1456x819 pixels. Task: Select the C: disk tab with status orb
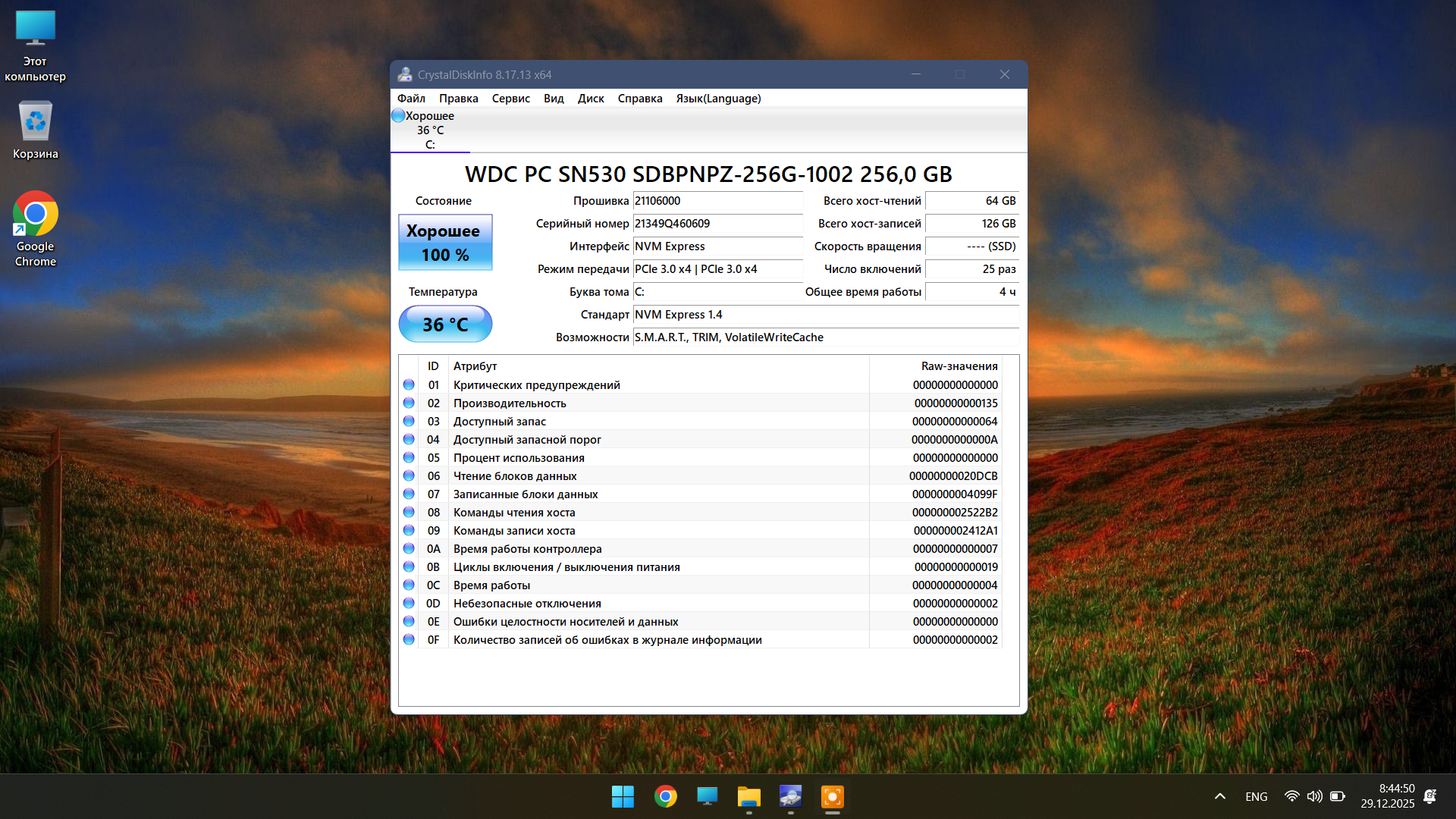(x=429, y=130)
